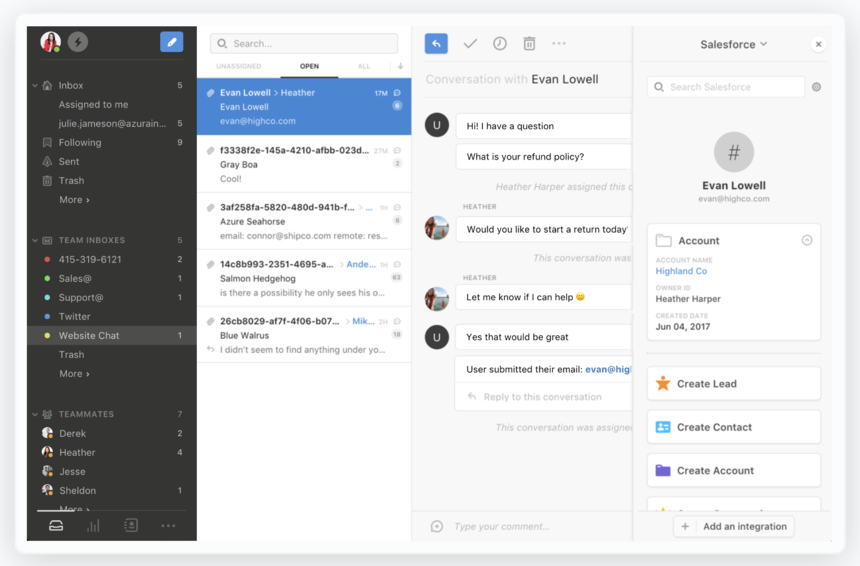Mark conversation done with checkmark icon

coord(470,43)
